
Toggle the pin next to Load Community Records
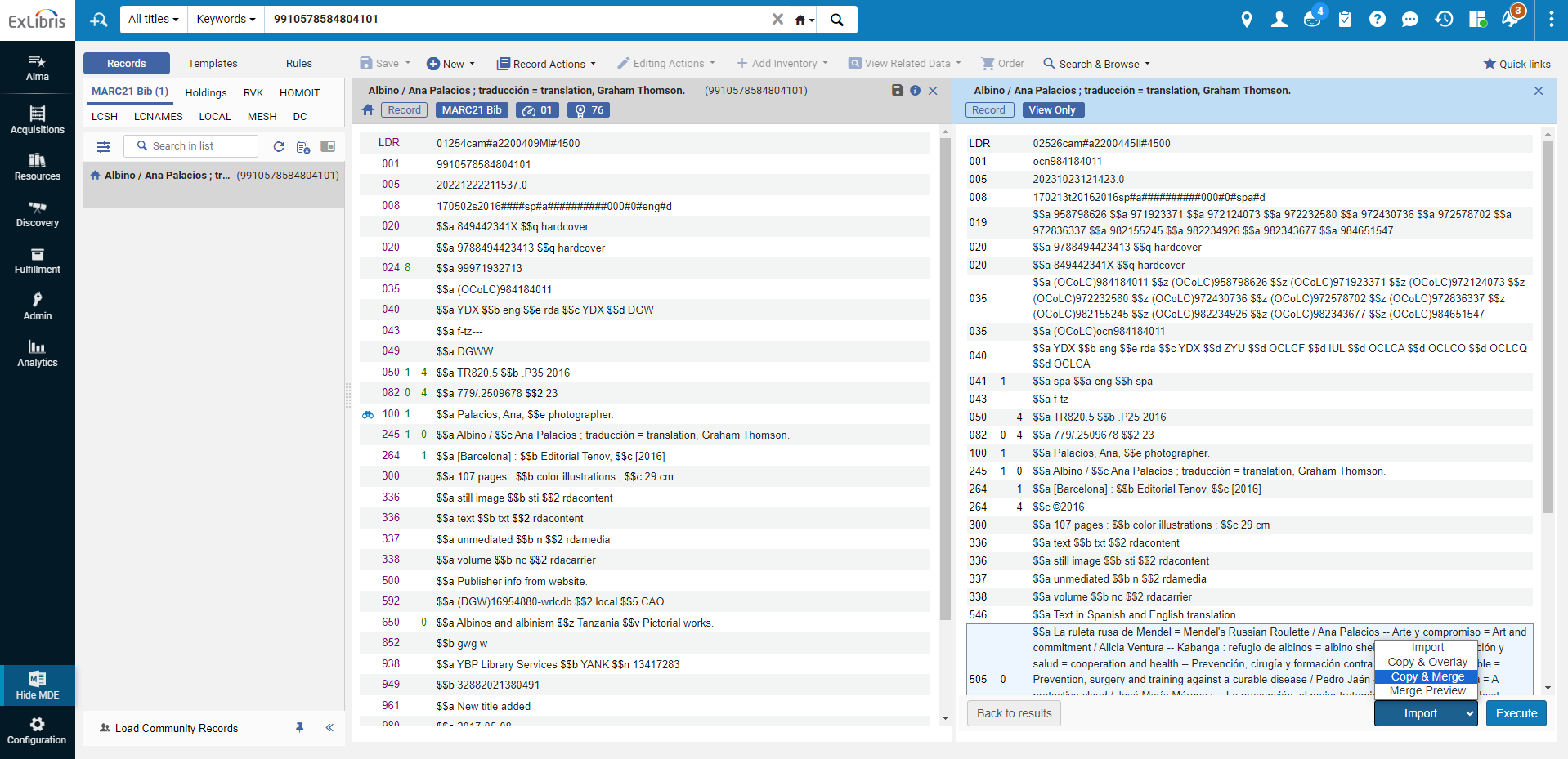300,727
